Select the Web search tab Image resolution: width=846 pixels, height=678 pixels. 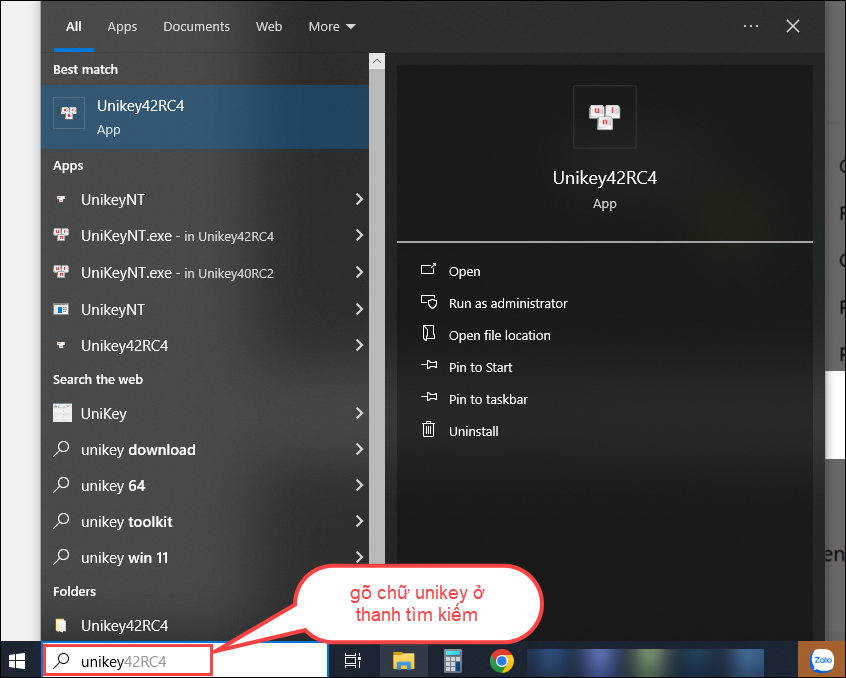pos(269,26)
